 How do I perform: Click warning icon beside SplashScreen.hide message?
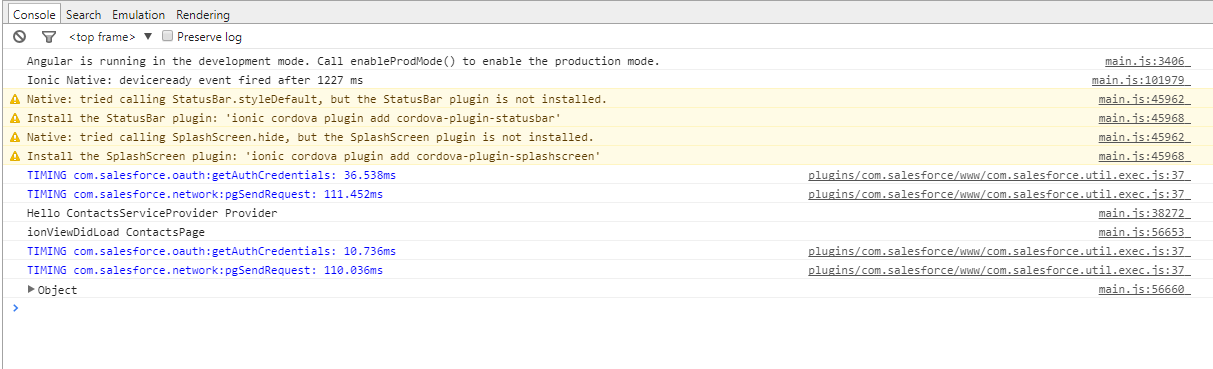pyautogui.click(x=14, y=137)
